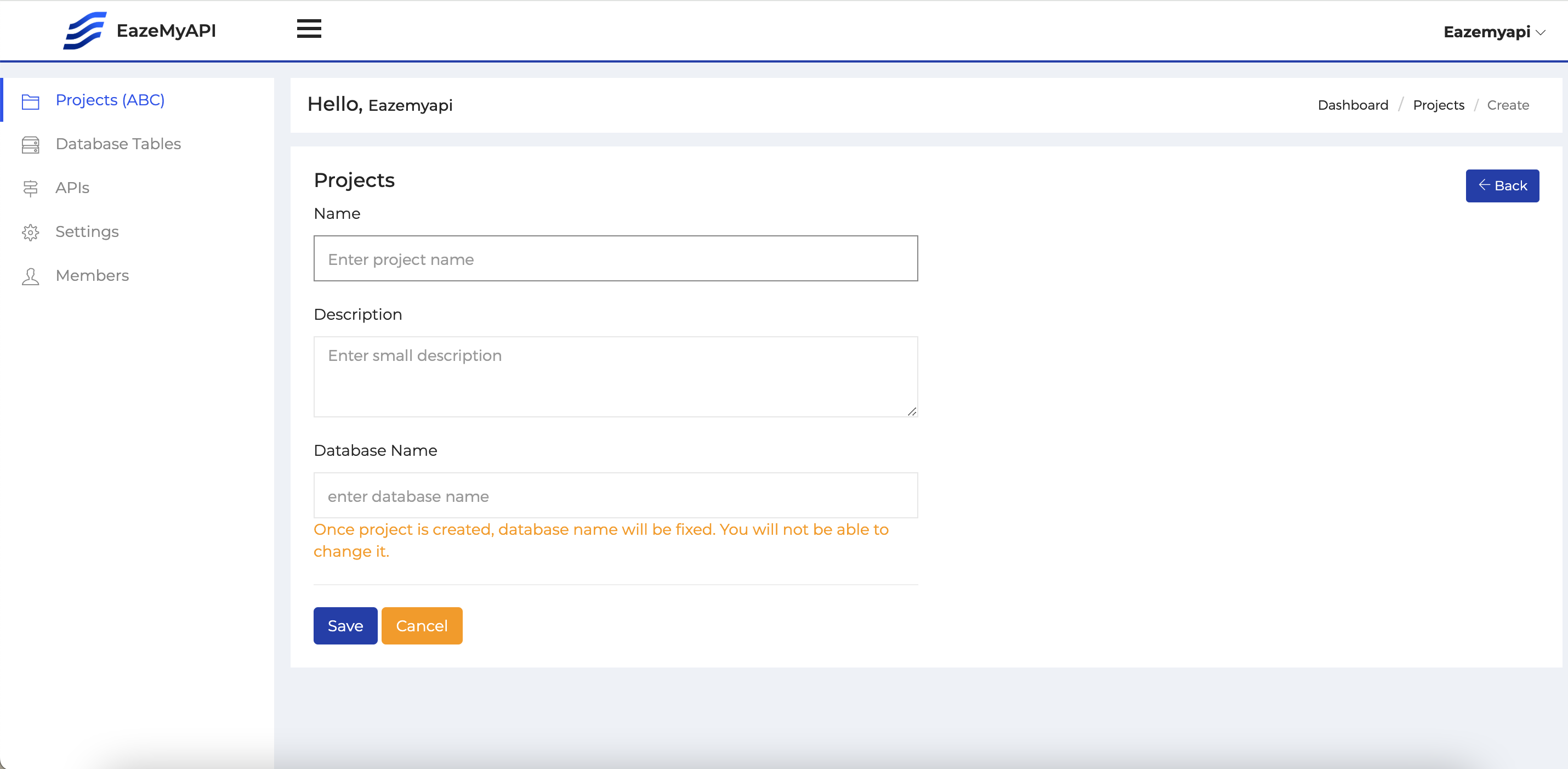Image resolution: width=1568 pixels, height=769 pixels.
Task: Select Members in the sidebar
Action: coord(93,276)
